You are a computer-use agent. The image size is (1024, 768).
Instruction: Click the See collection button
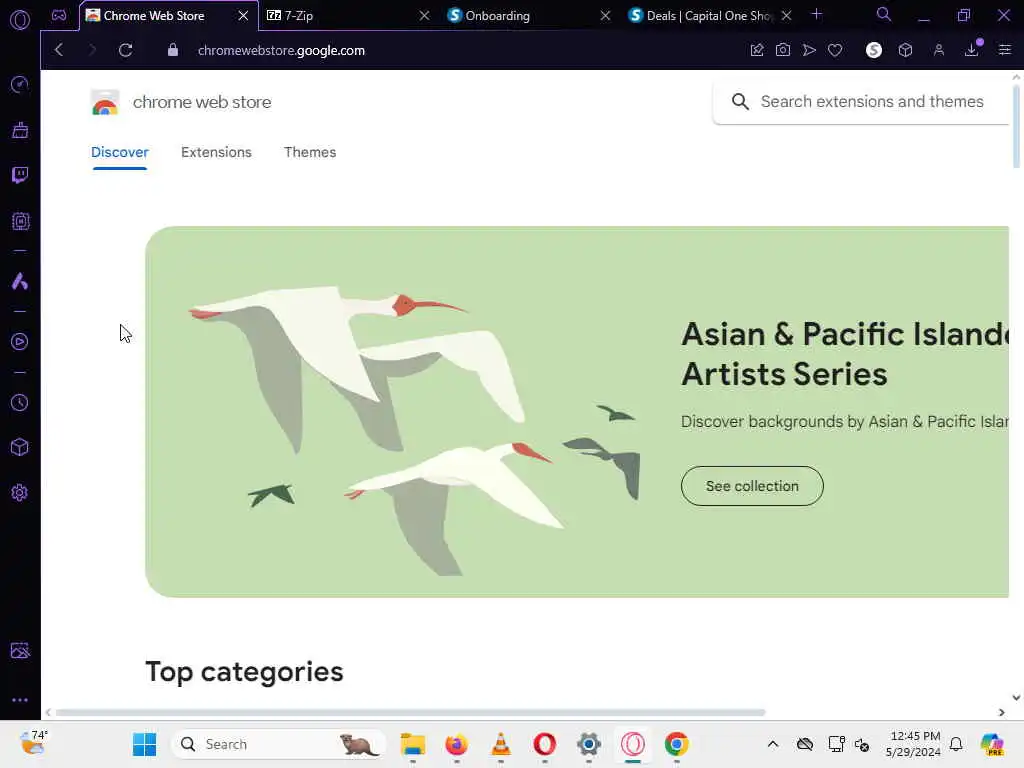coord(752,486)
